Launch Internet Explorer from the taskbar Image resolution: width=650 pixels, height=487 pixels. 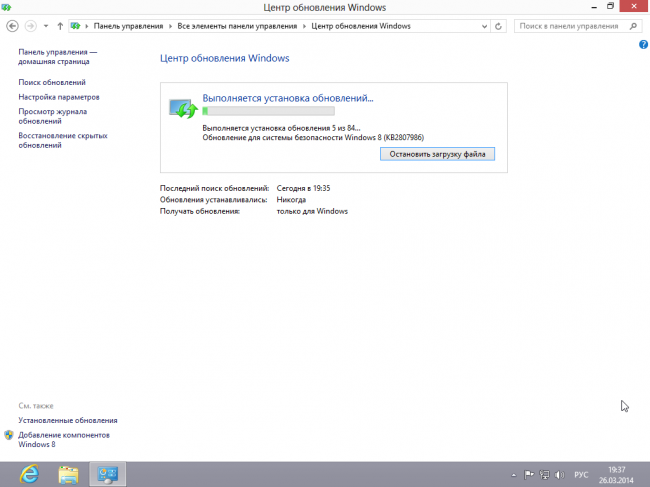tap(29, 473)
